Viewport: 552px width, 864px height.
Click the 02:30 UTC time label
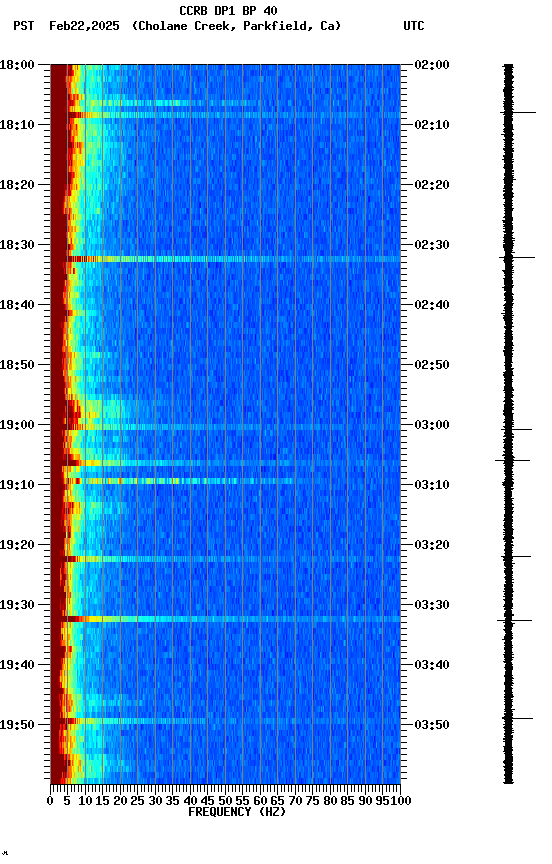tap(432, 245)
